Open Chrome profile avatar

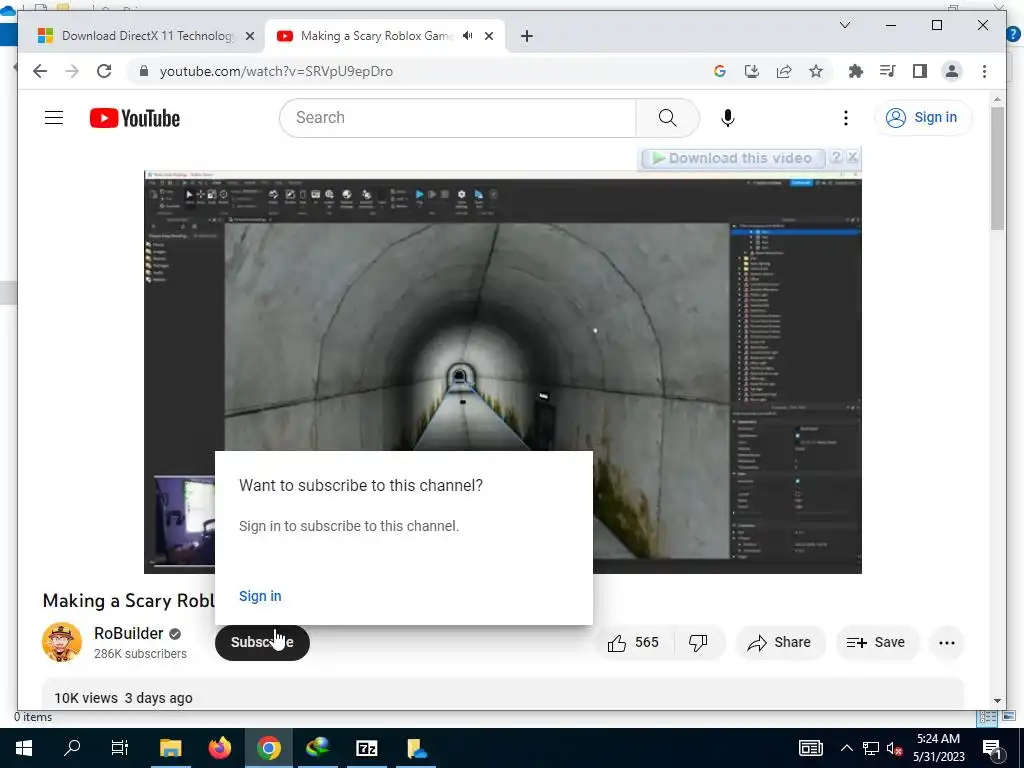pos(952,71)
